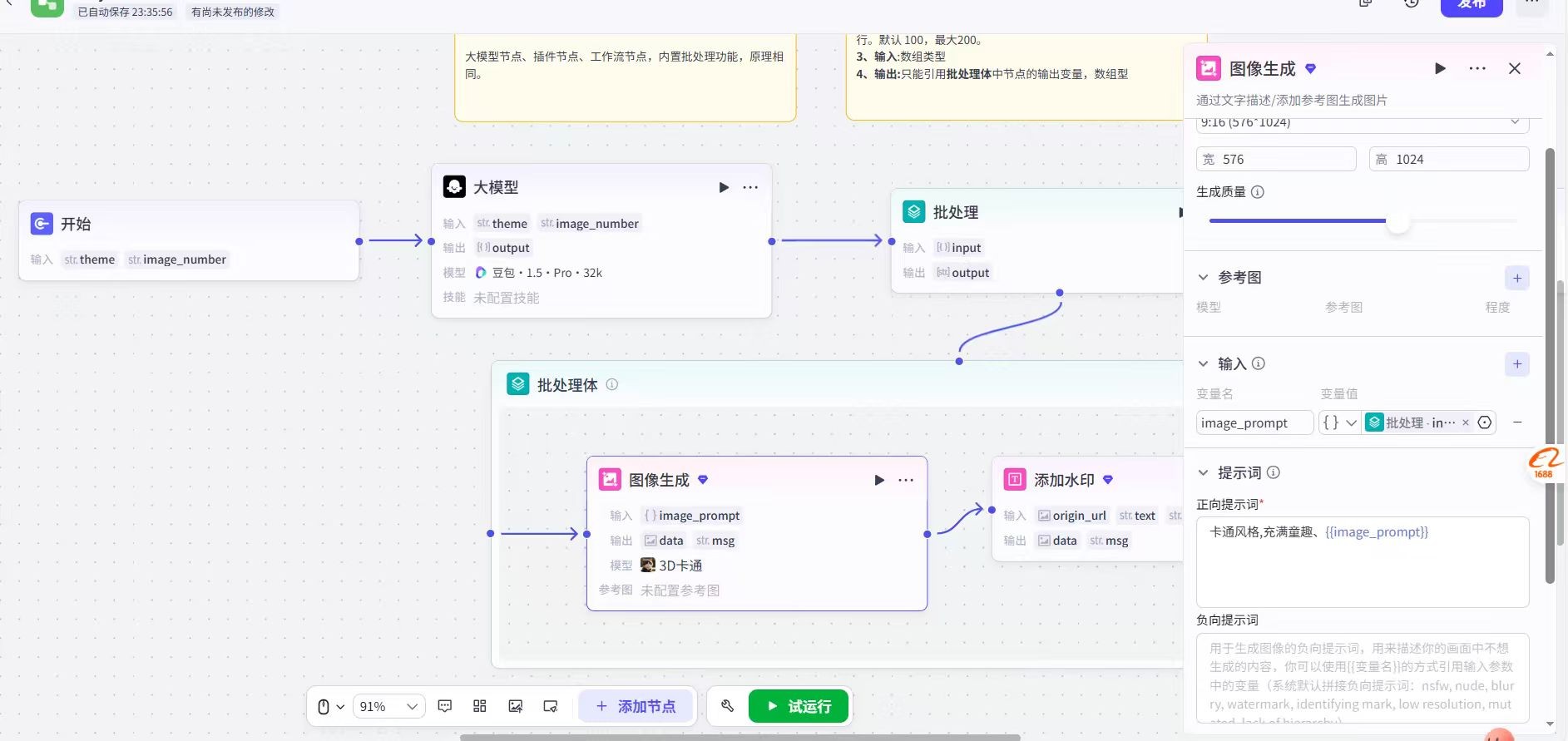The width and height of the screenshot is (1568, 741).
Task: Adjust the 生成质量 slider handle
Action: pos(1398,221)
